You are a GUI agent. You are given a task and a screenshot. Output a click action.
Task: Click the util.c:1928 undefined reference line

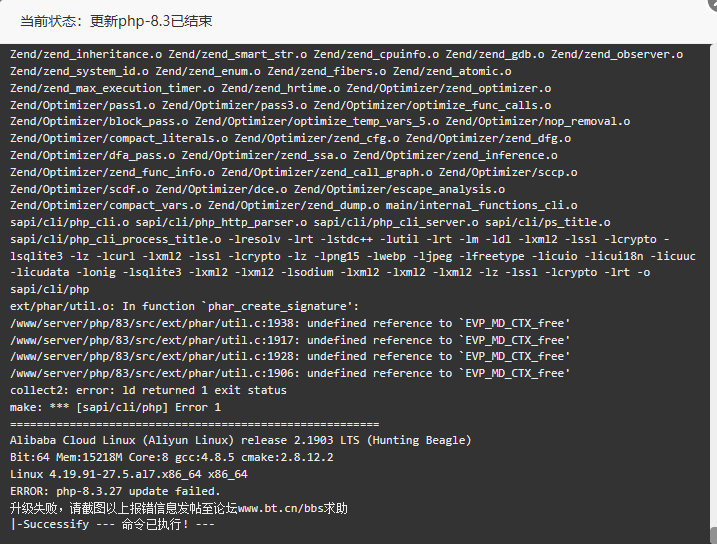pos(290,356)
